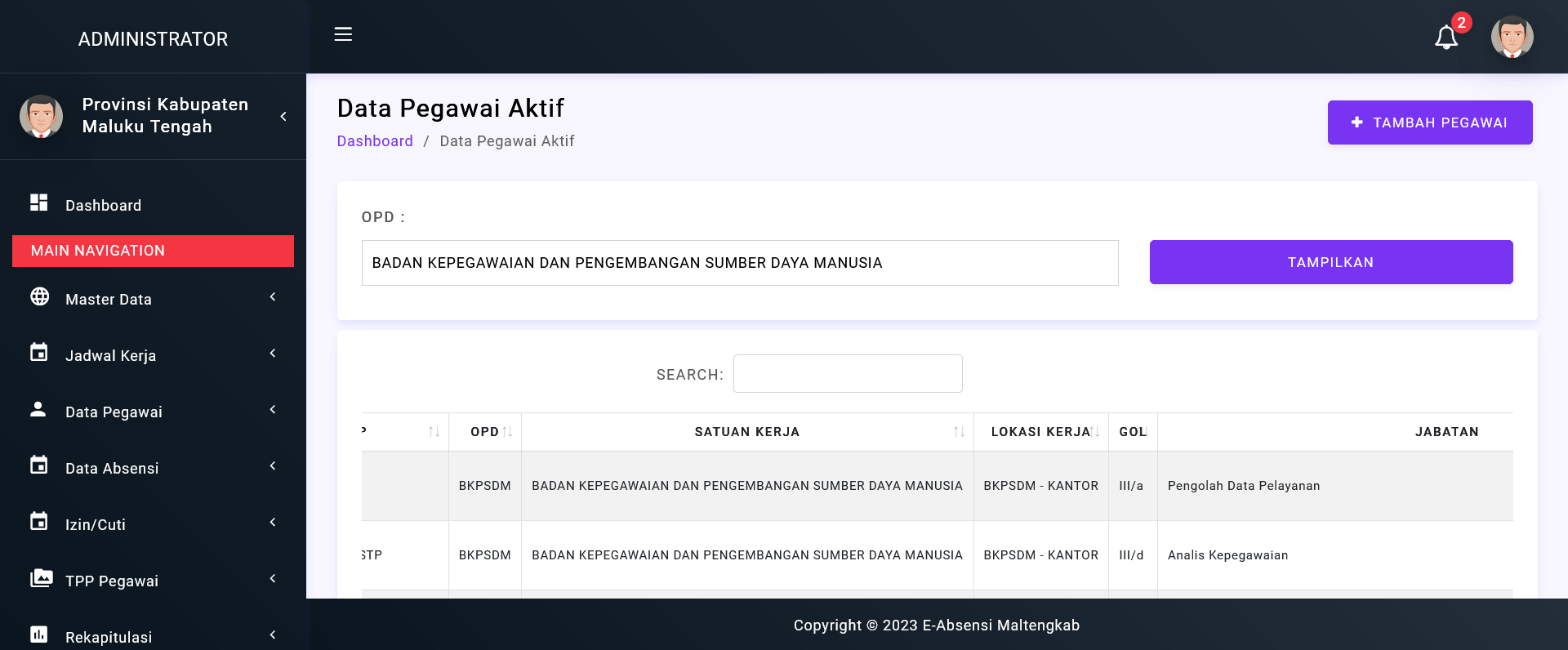The image size is (1568, 650).
Task: Sort table by OPD column arrows
Action: [507, 432]
